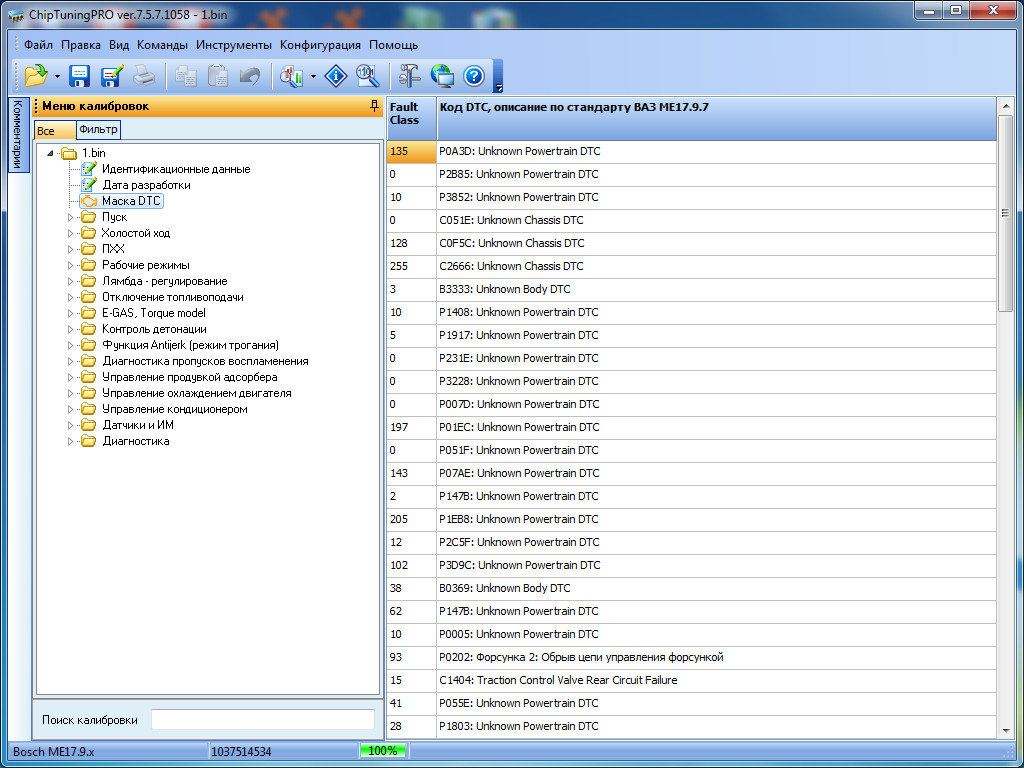Open the binary search magnifier icon
This screenshot has height=768, width=1024.
tap(367, 75)
